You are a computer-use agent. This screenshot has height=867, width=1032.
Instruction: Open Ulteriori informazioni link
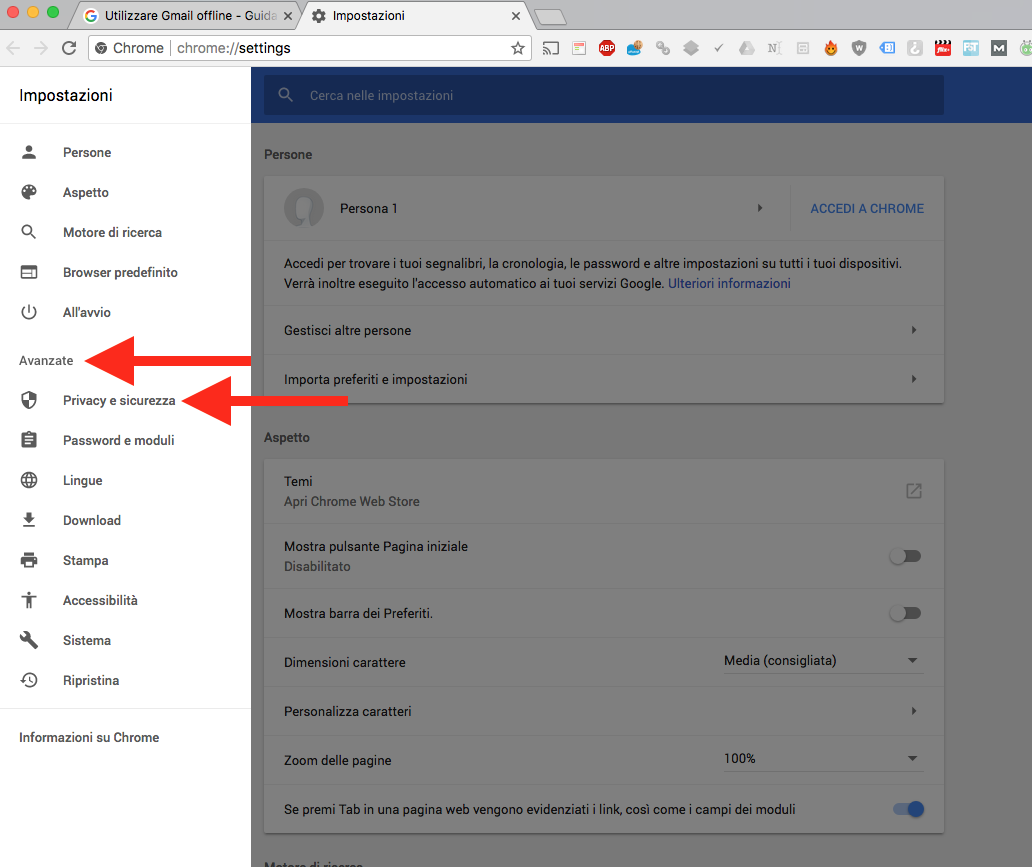[729, 284]
